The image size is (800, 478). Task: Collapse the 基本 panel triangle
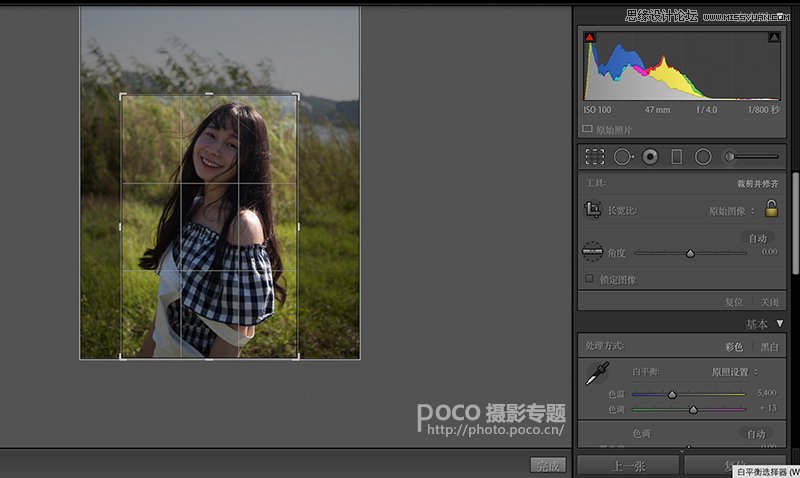tap(779, 323)
